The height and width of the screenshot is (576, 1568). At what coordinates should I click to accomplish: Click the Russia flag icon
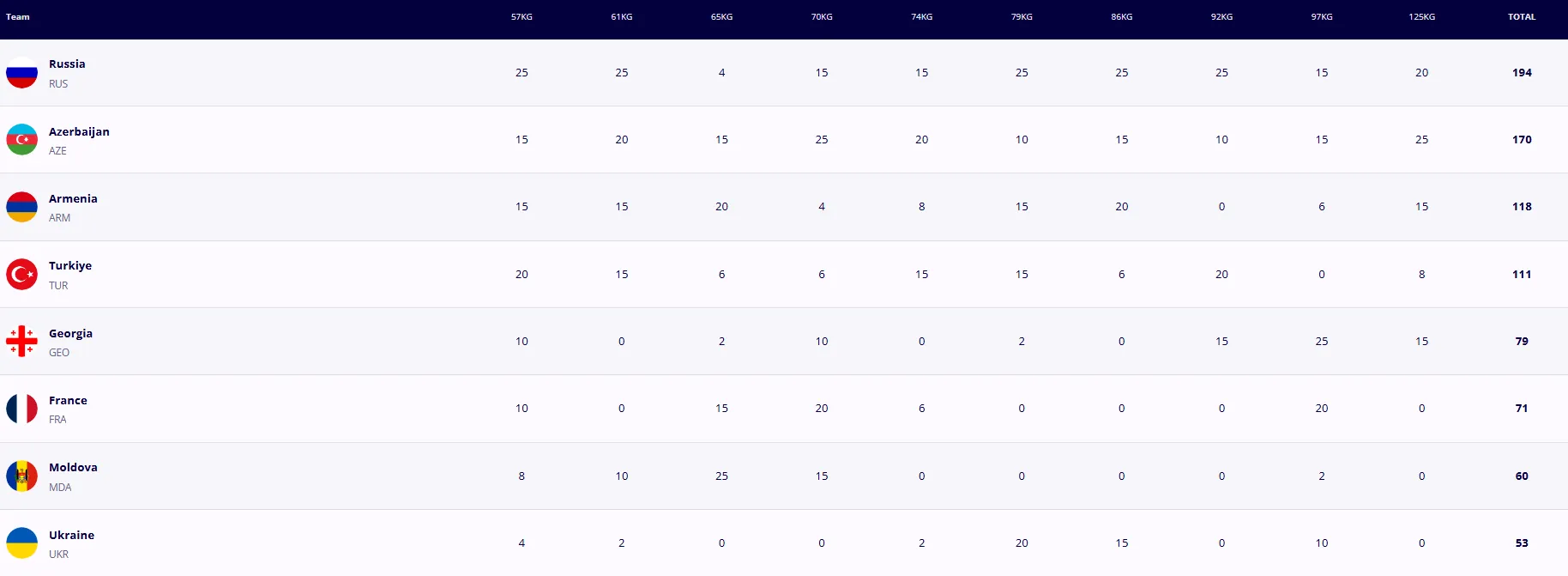pyautogui.click(x=21, y=73)
